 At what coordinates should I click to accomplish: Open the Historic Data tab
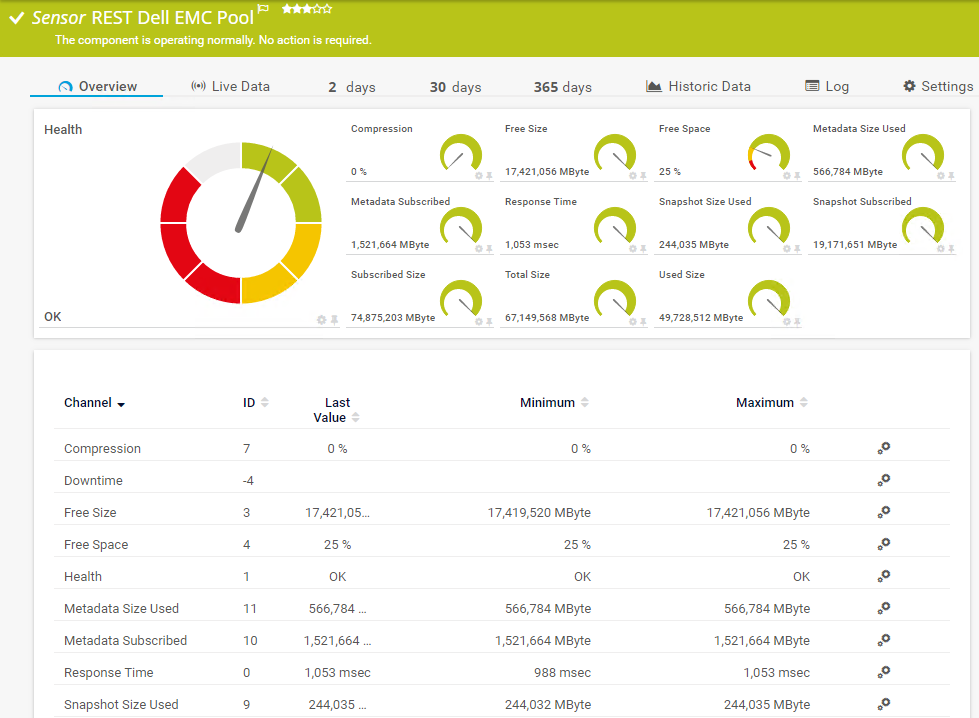tap(698, 87)
